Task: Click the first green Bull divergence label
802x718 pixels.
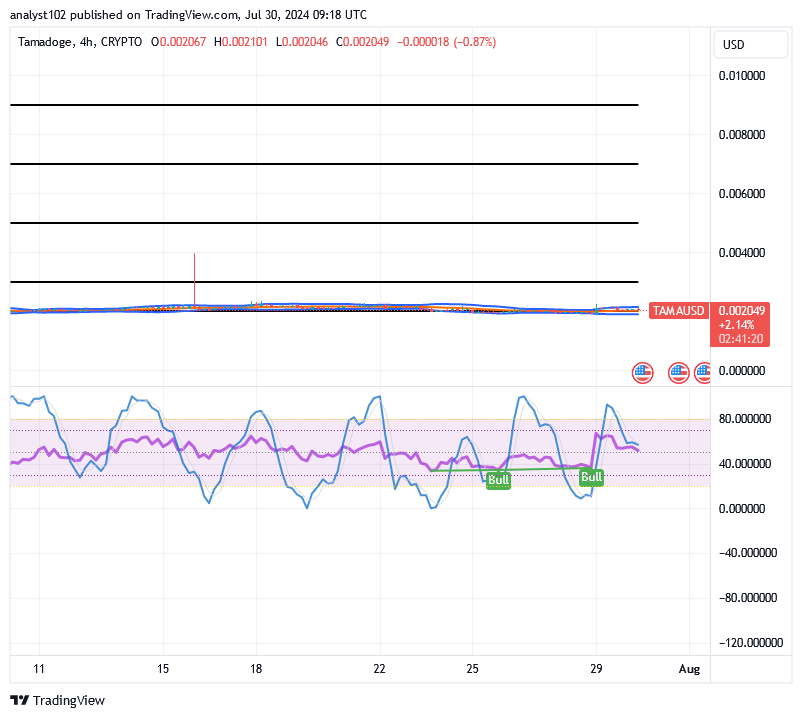Action: 498,480
